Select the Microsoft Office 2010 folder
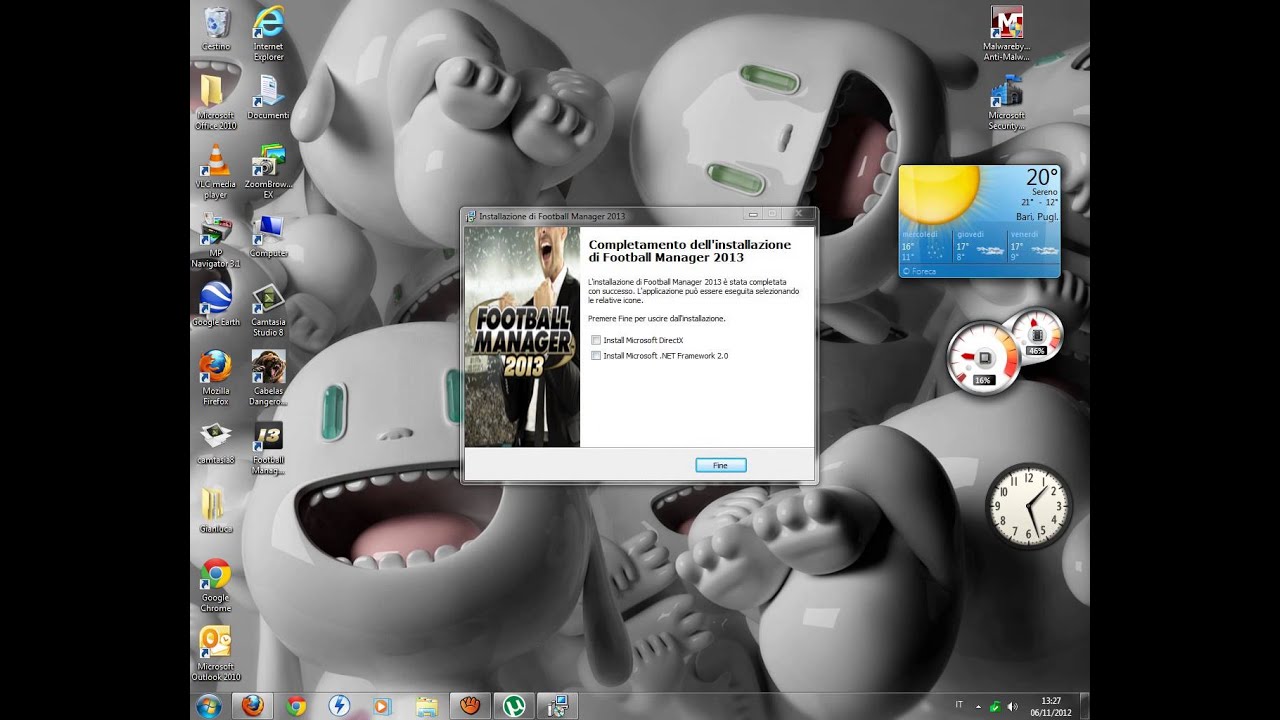Screen dimensions: 1280x720 [x=215, y=101]
